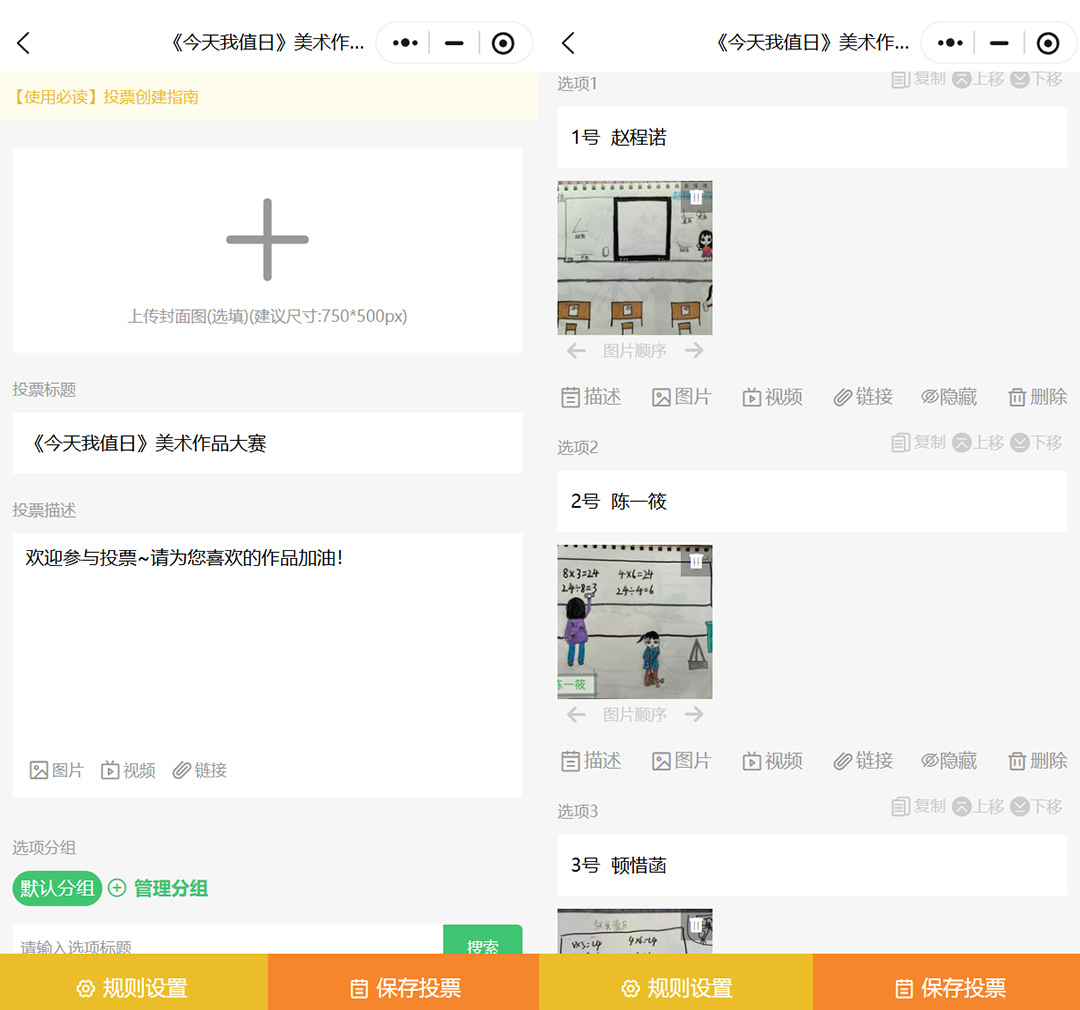Click the 投票标题 title input field
Viewport: 1080px width, 1010px height.
[x=267, y=443]
